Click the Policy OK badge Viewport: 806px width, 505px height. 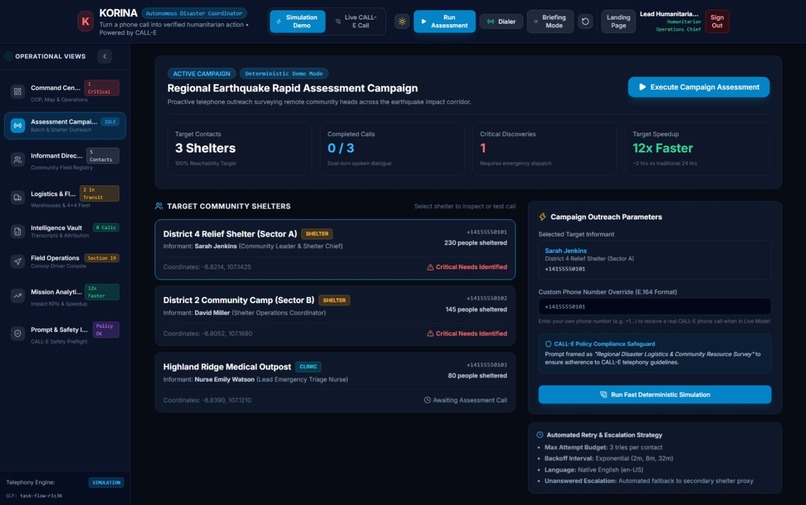coord(105,330)
